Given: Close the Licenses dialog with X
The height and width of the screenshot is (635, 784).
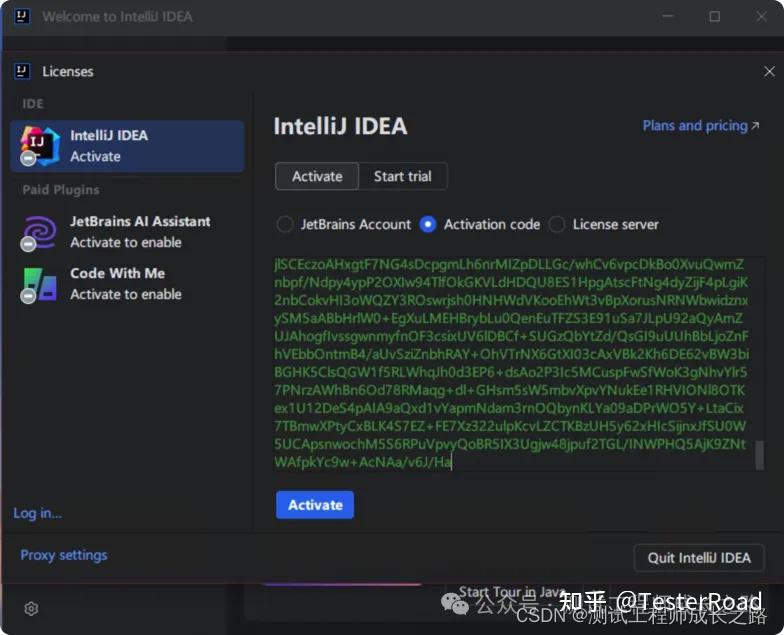Looking at the screenshot, I should [x=770, y=72].
